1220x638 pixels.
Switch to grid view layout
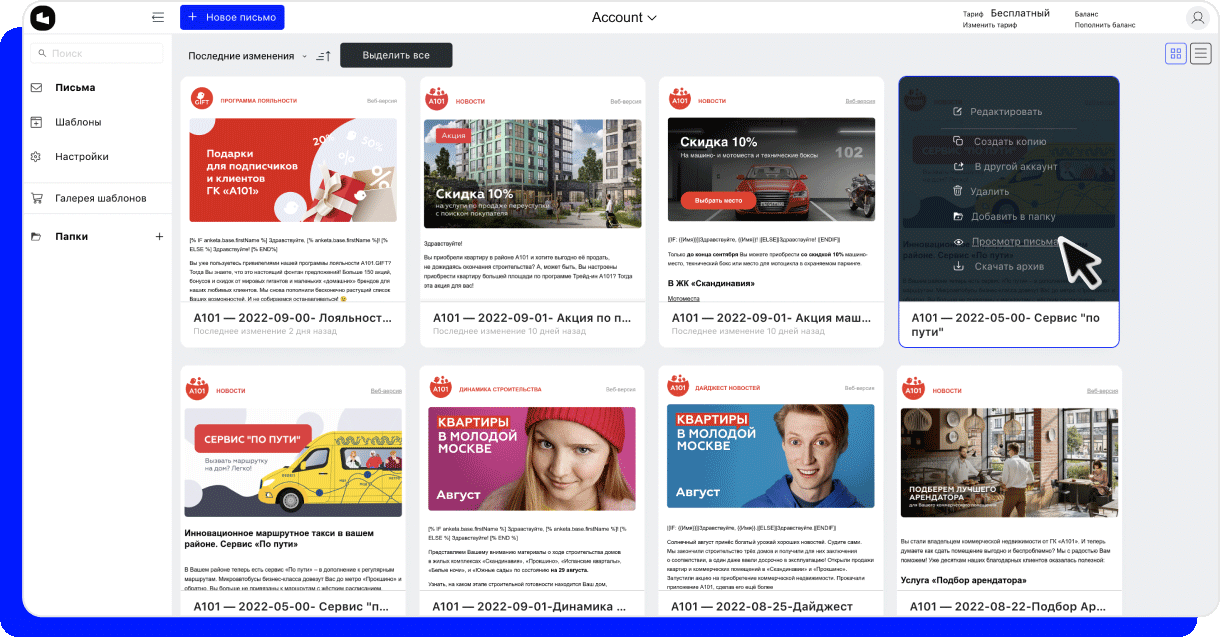pyautogui.click(x=1176, y=54)
